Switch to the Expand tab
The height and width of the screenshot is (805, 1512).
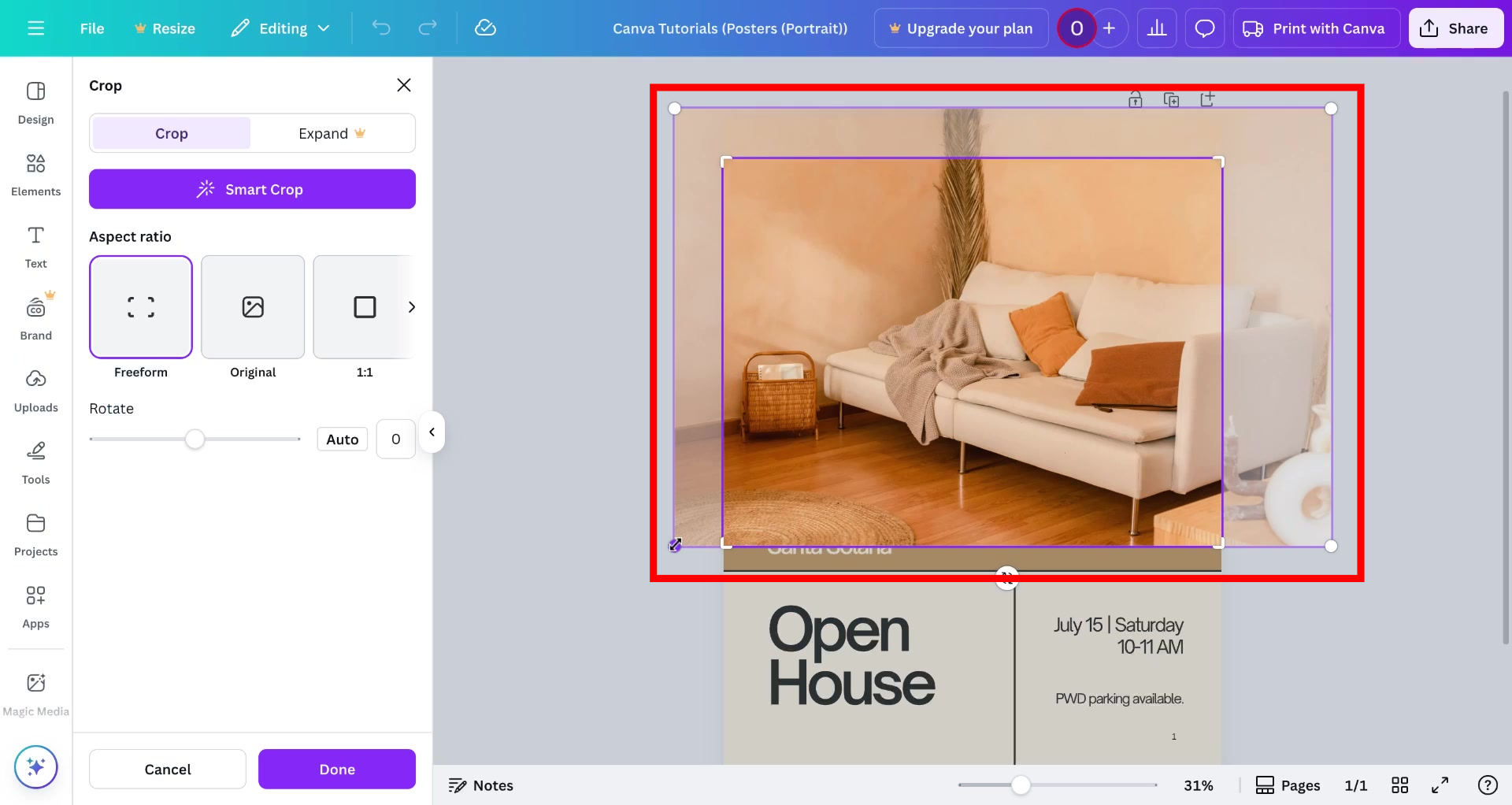click(331, 132)
